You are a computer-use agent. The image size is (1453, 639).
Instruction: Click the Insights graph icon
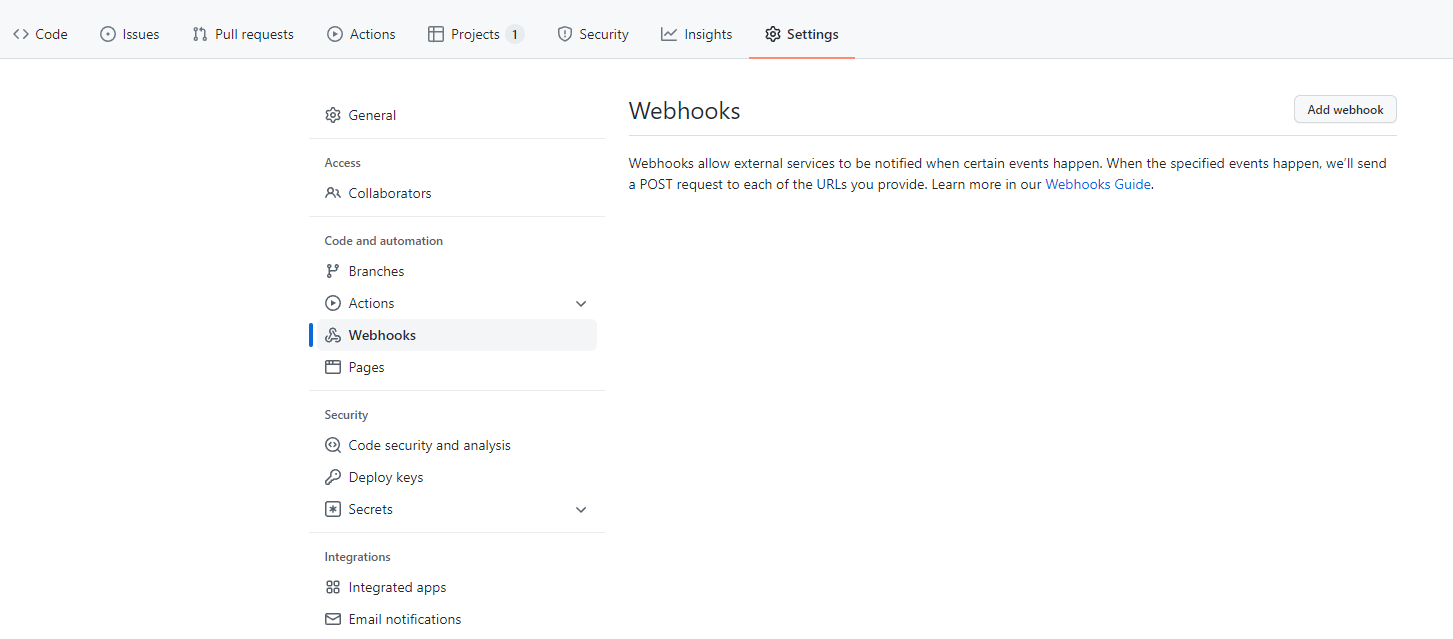(669, 34)
